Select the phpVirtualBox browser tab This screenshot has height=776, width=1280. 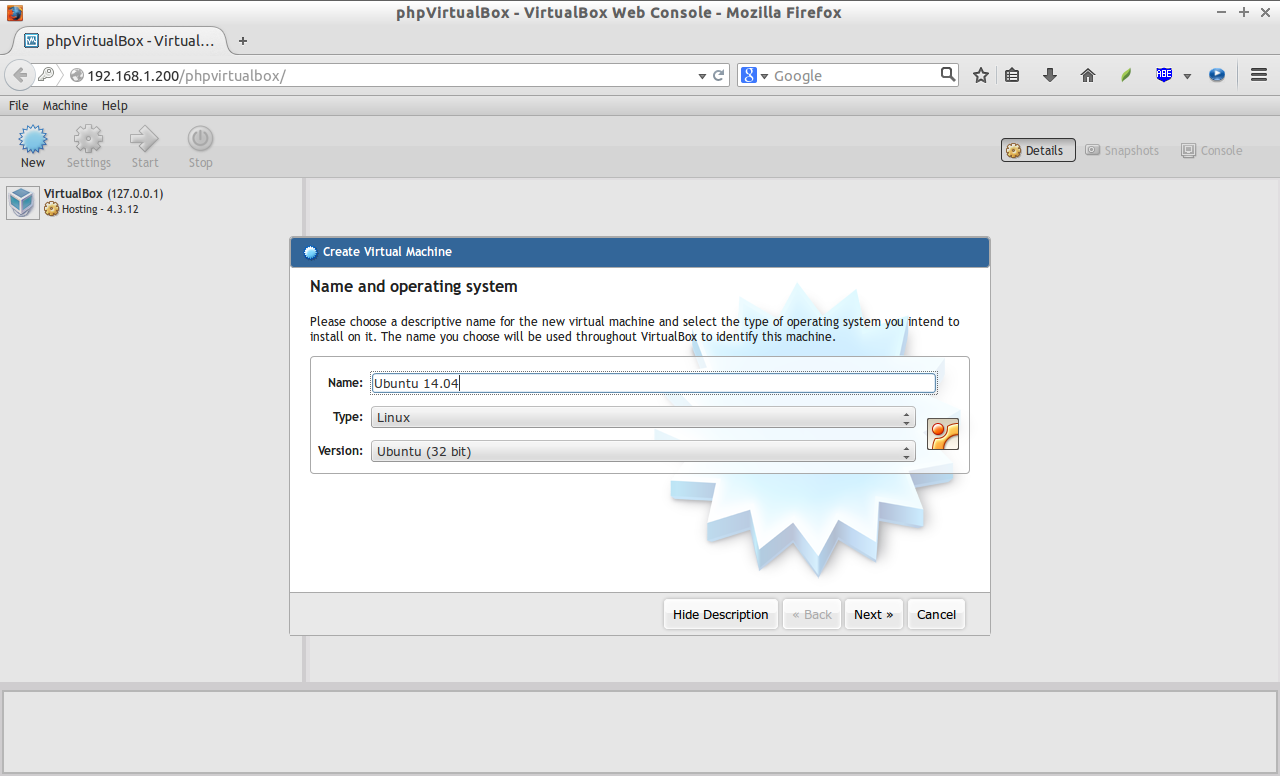(119, 41)
